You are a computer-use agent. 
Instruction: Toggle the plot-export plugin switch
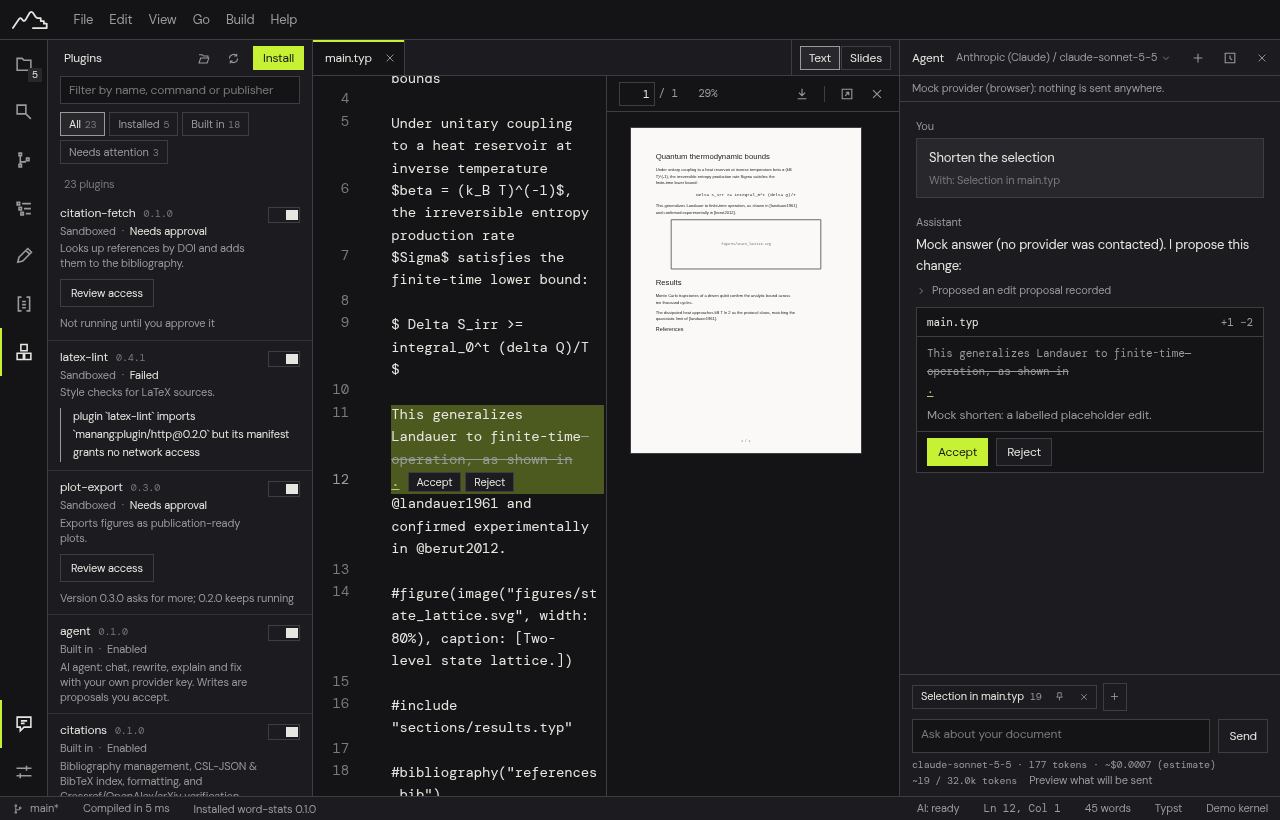(x=284, y=489)
